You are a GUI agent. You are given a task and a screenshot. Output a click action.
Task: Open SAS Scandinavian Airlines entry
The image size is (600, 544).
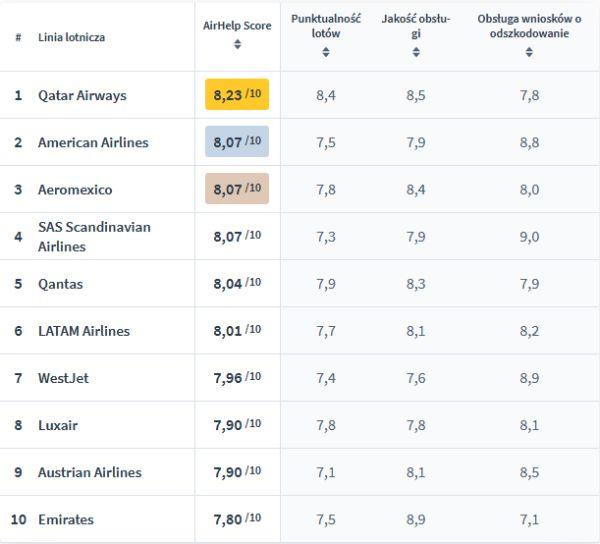pos(94,237)
